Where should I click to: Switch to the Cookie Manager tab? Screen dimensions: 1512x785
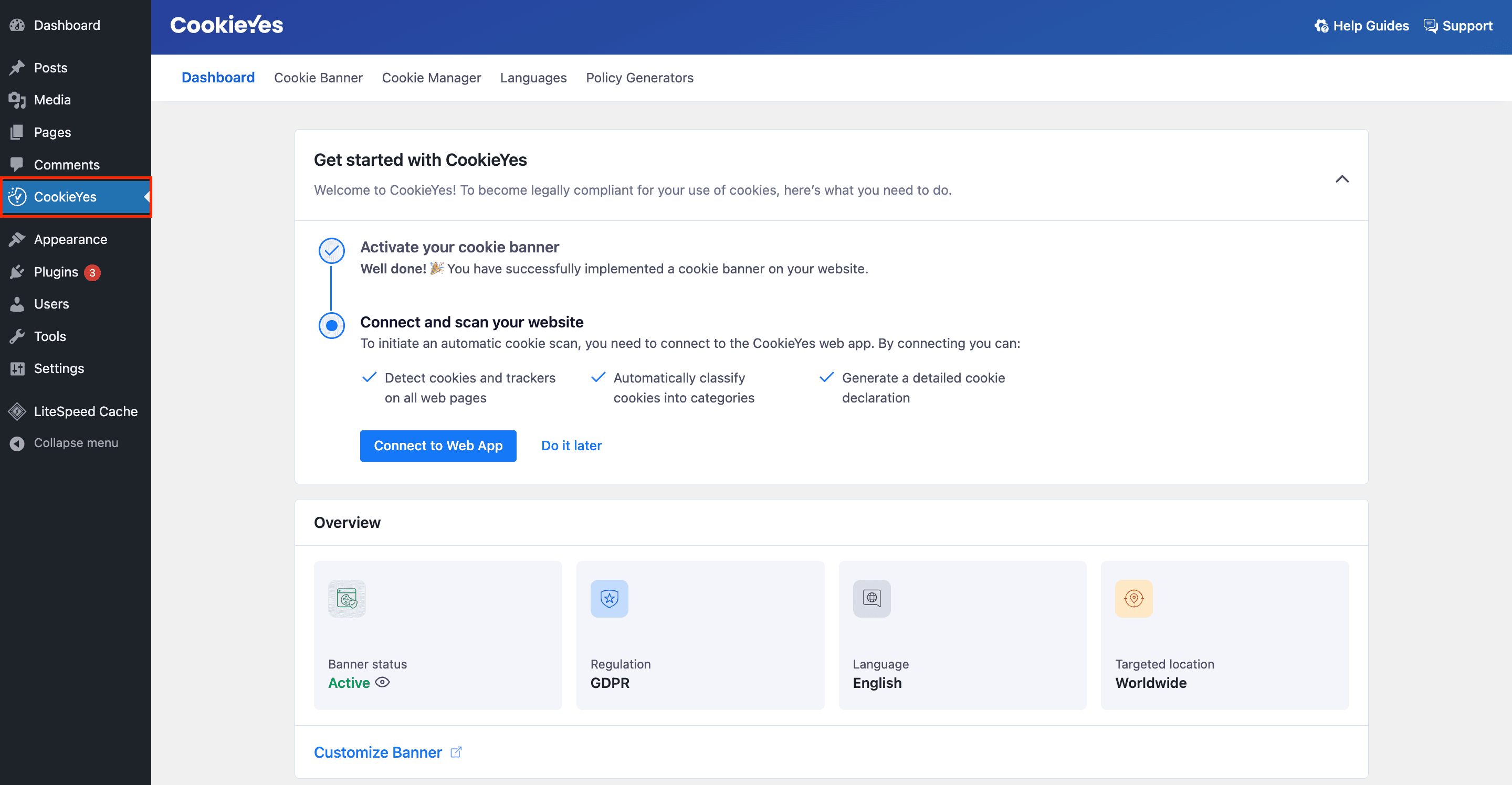pos(432,78)
